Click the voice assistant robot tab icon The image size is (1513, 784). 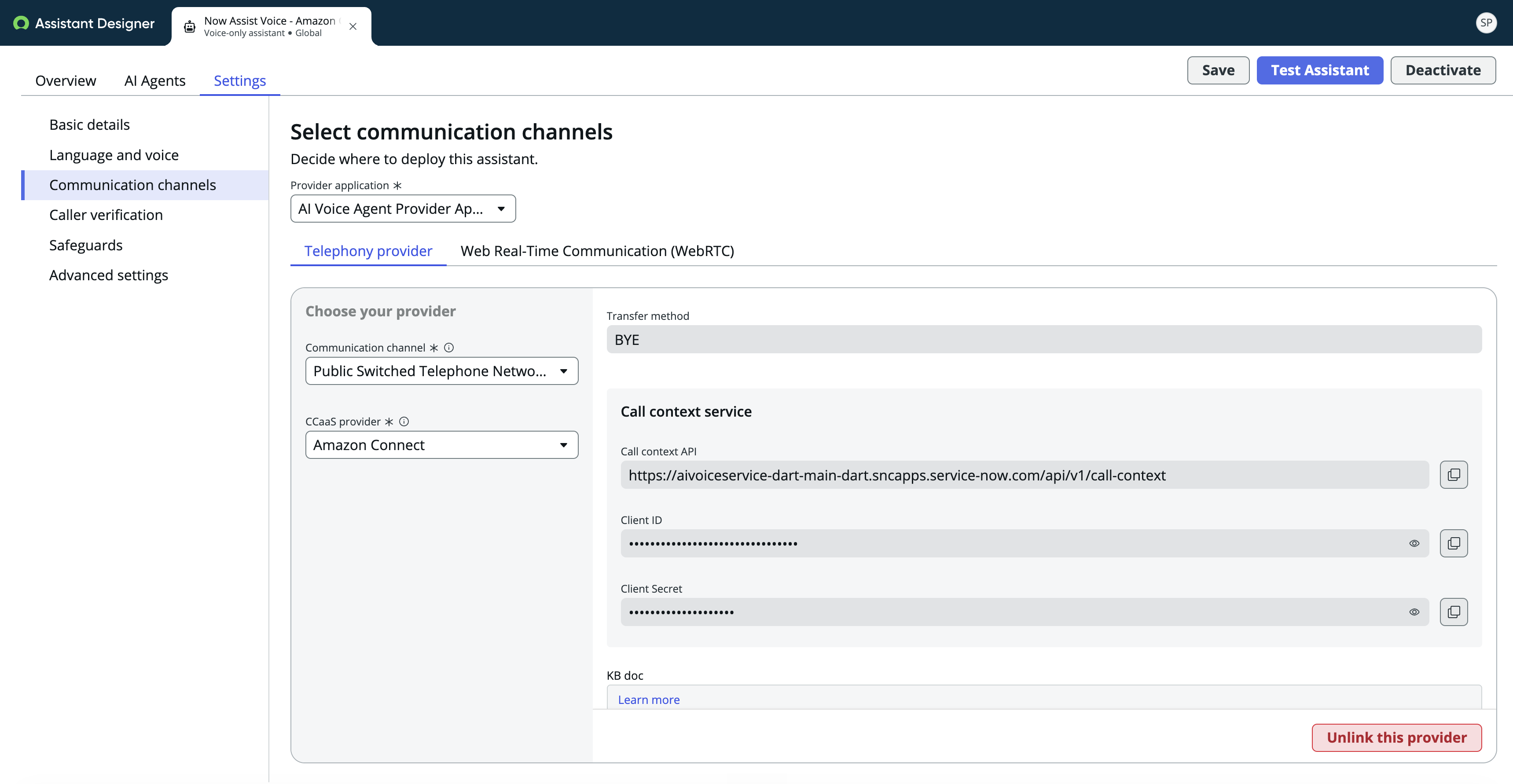[190, 27]
